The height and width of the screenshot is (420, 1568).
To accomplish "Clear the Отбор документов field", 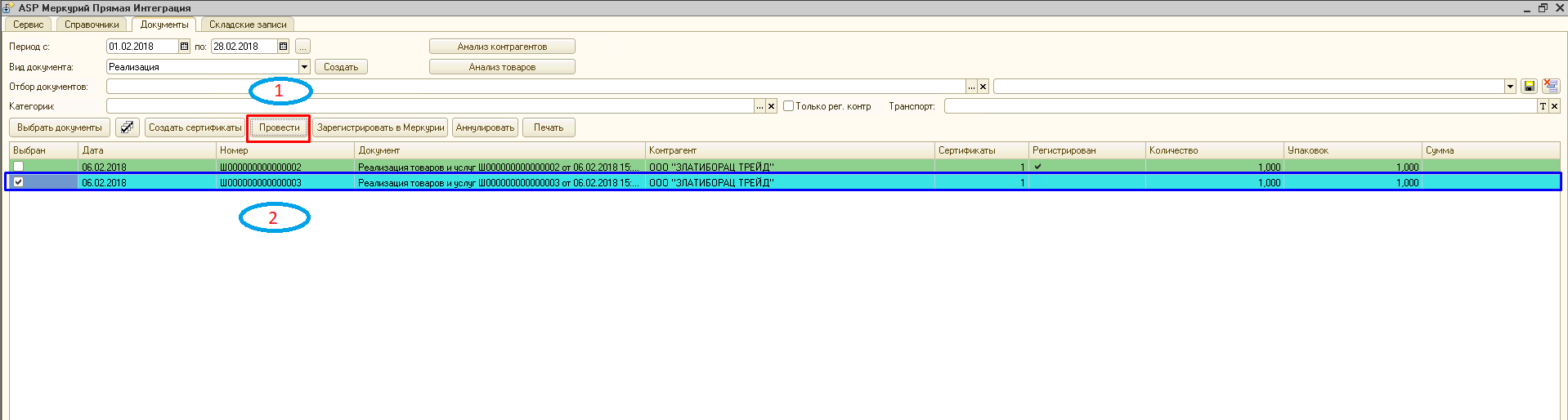I will pyautogui.click(x=983, y=87).
